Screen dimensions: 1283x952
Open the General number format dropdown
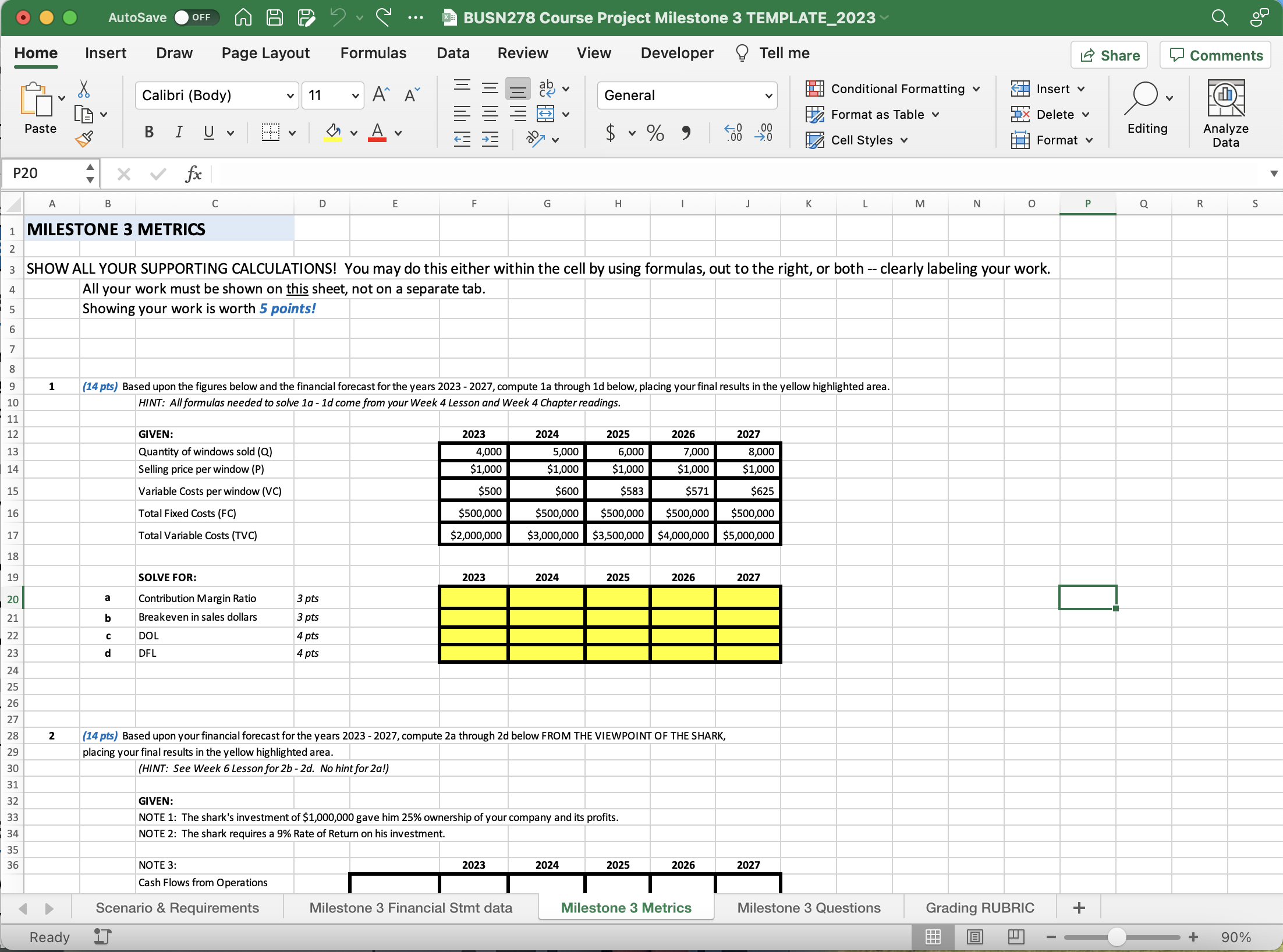click(768, 95)
